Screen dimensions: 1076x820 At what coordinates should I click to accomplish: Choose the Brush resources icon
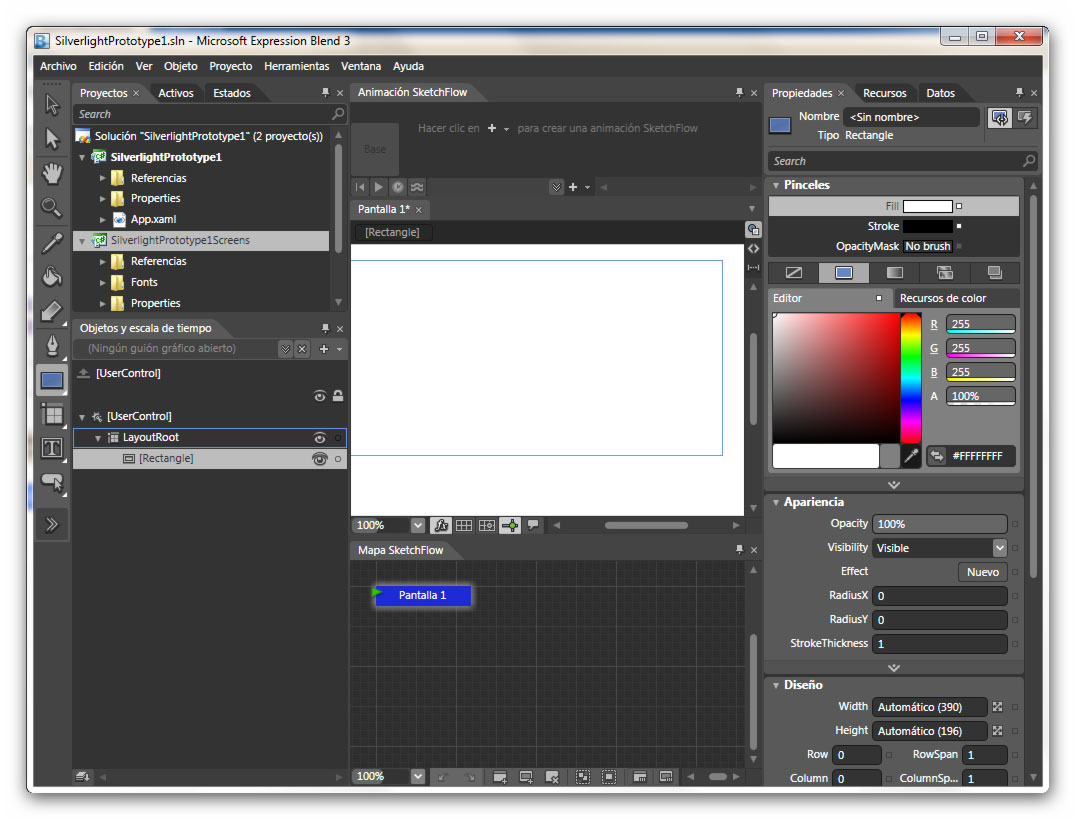pyautogui.click(x=994, y=272)
